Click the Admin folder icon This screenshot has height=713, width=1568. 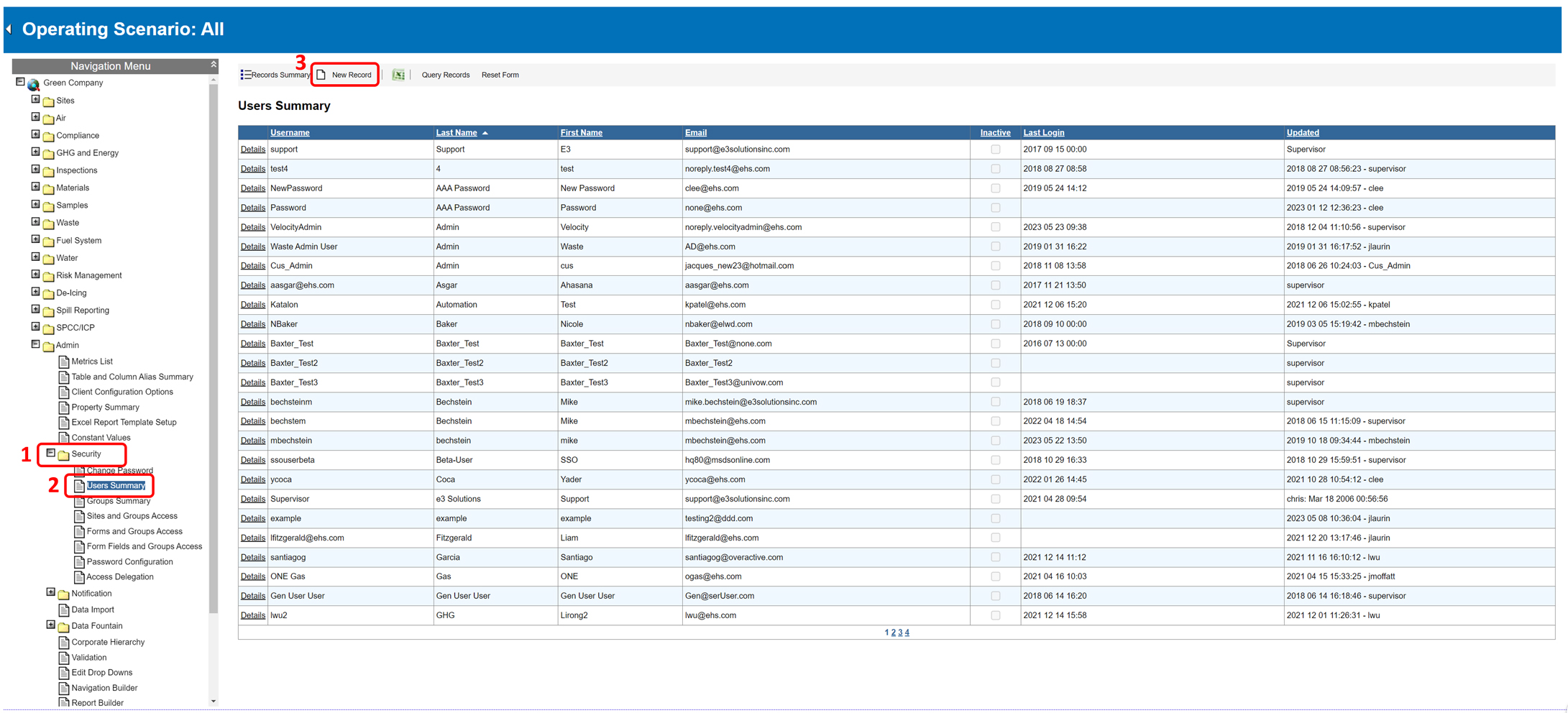click(x=49, y=346)
